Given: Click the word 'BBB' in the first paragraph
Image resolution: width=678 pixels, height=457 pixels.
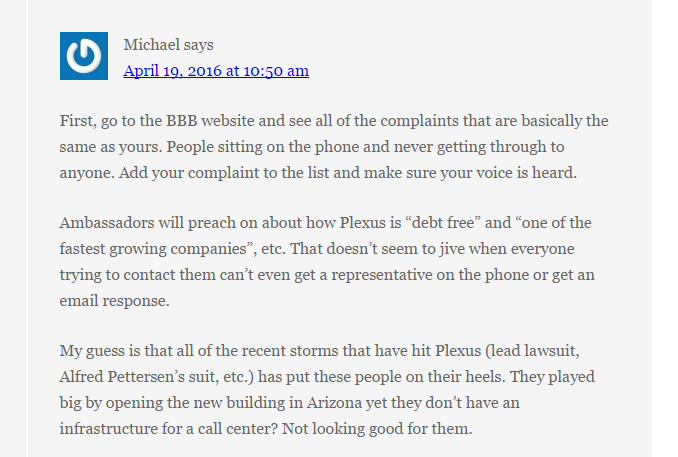Looking at the screenshot, I should tap(182, 121).
